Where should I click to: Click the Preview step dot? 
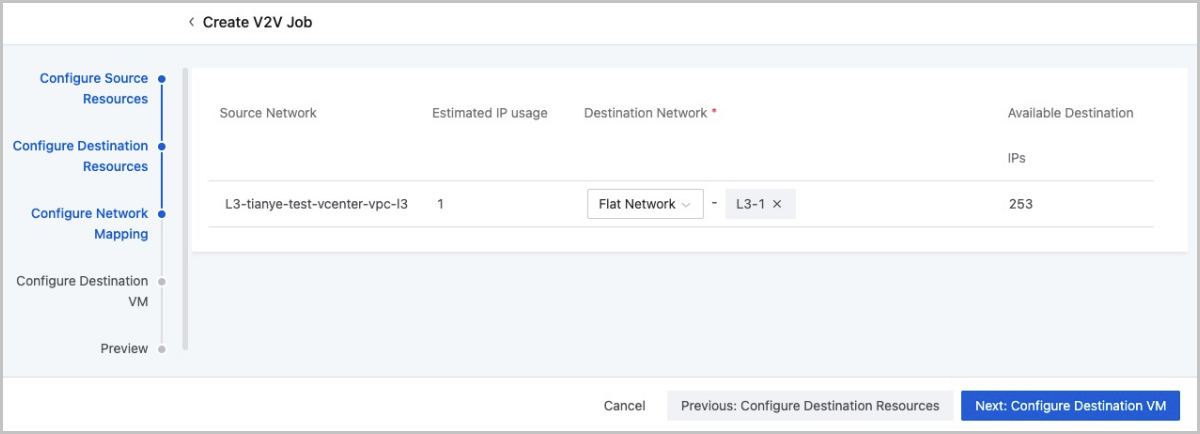tap(162, 349)
